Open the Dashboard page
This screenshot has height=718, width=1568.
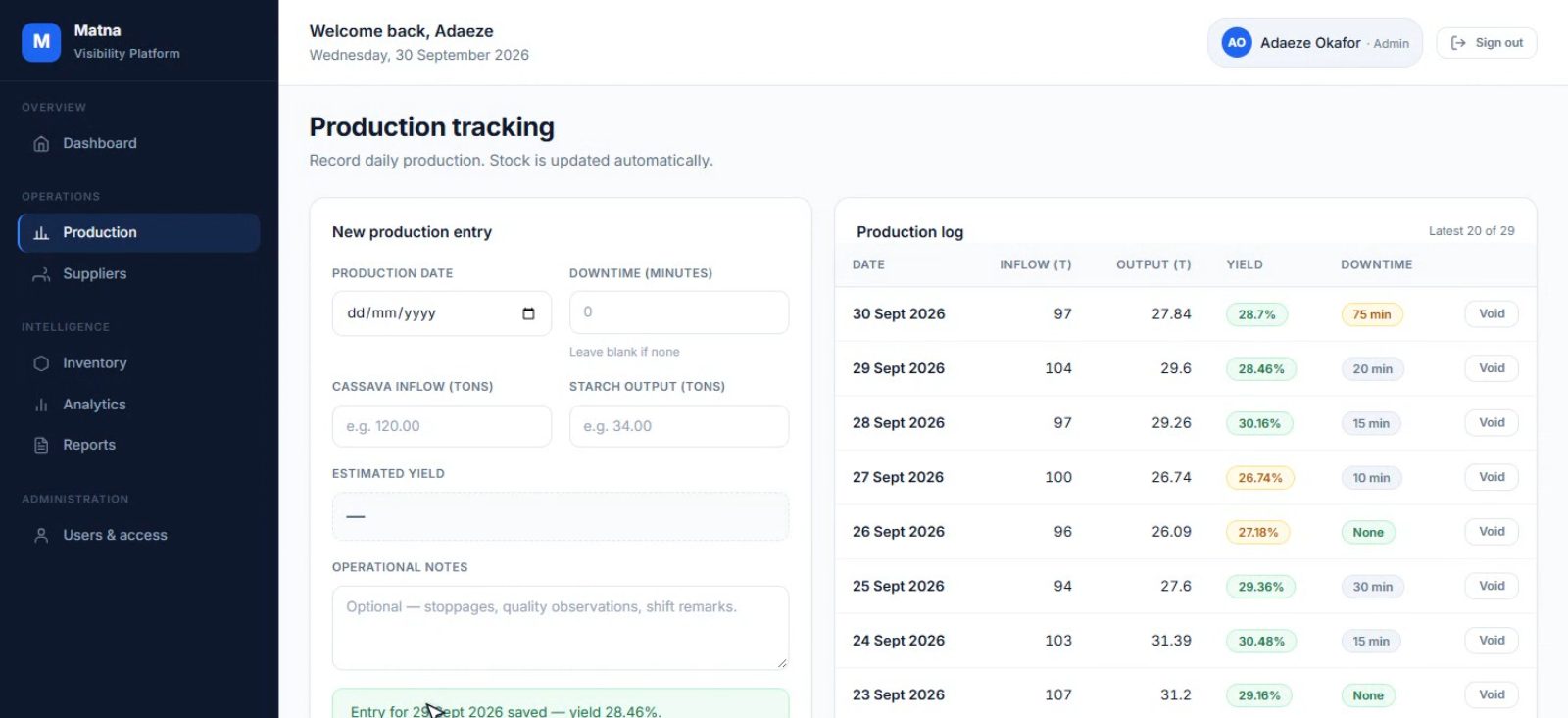(x=138, y=143)
